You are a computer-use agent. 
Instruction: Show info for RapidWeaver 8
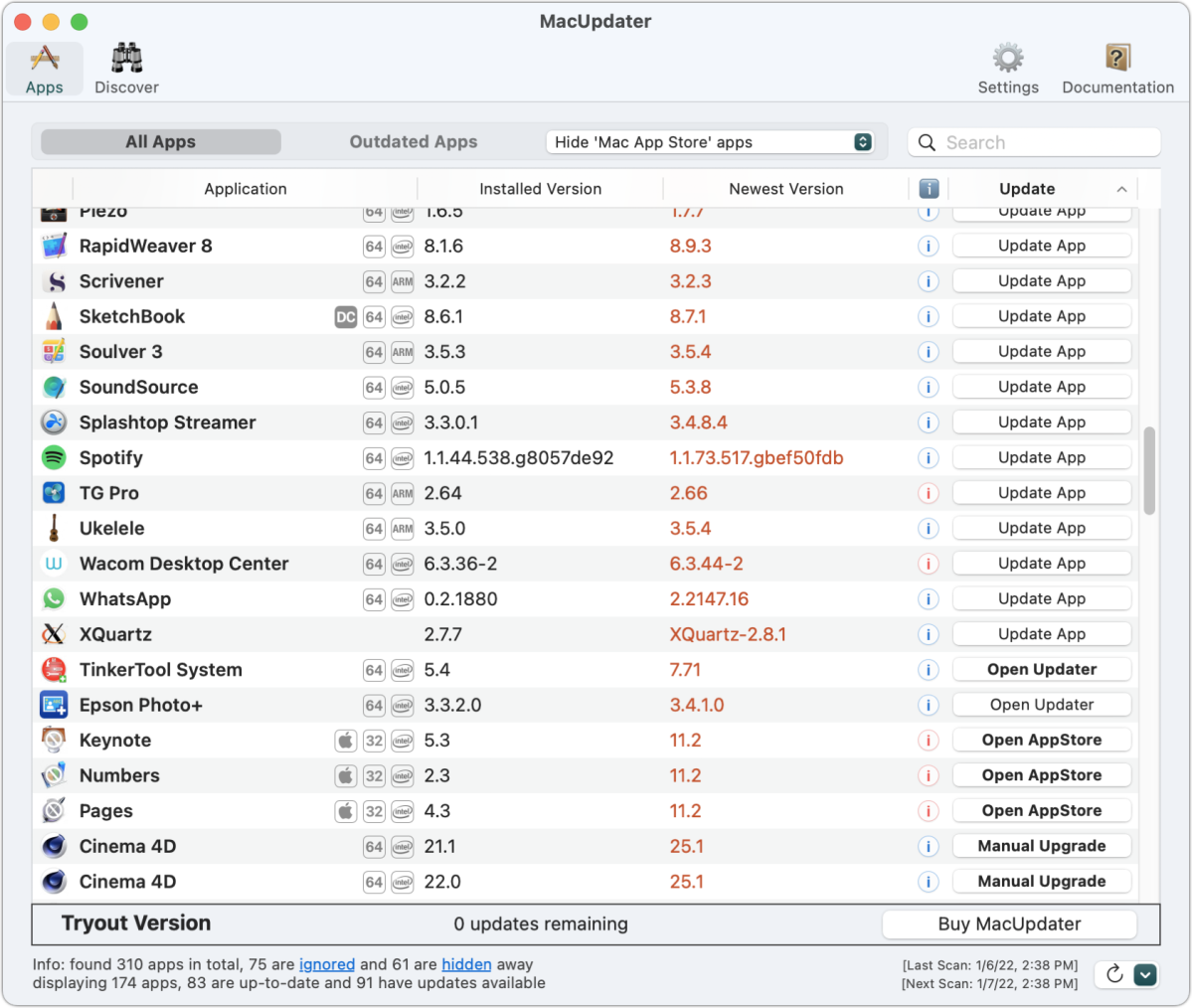click(x=929, y=247)
